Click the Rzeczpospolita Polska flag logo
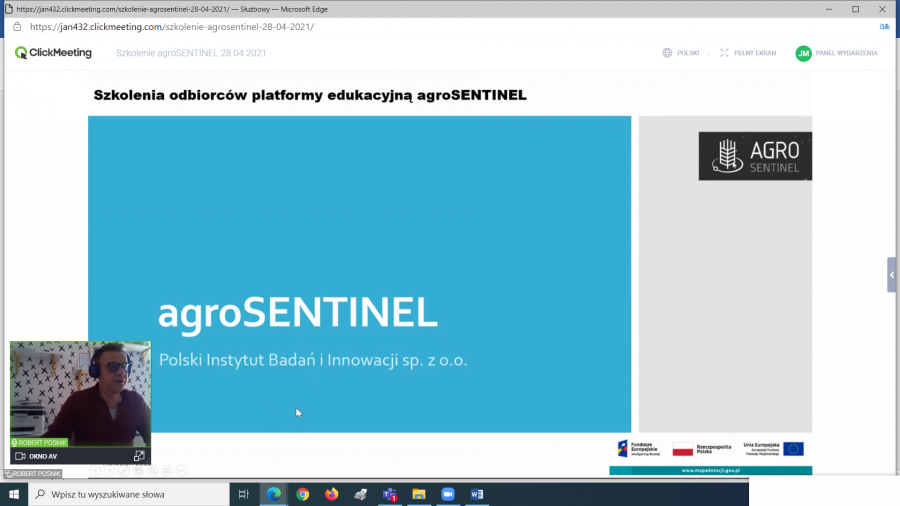Viewport: 900px width, 506px height. pos(702,449)
